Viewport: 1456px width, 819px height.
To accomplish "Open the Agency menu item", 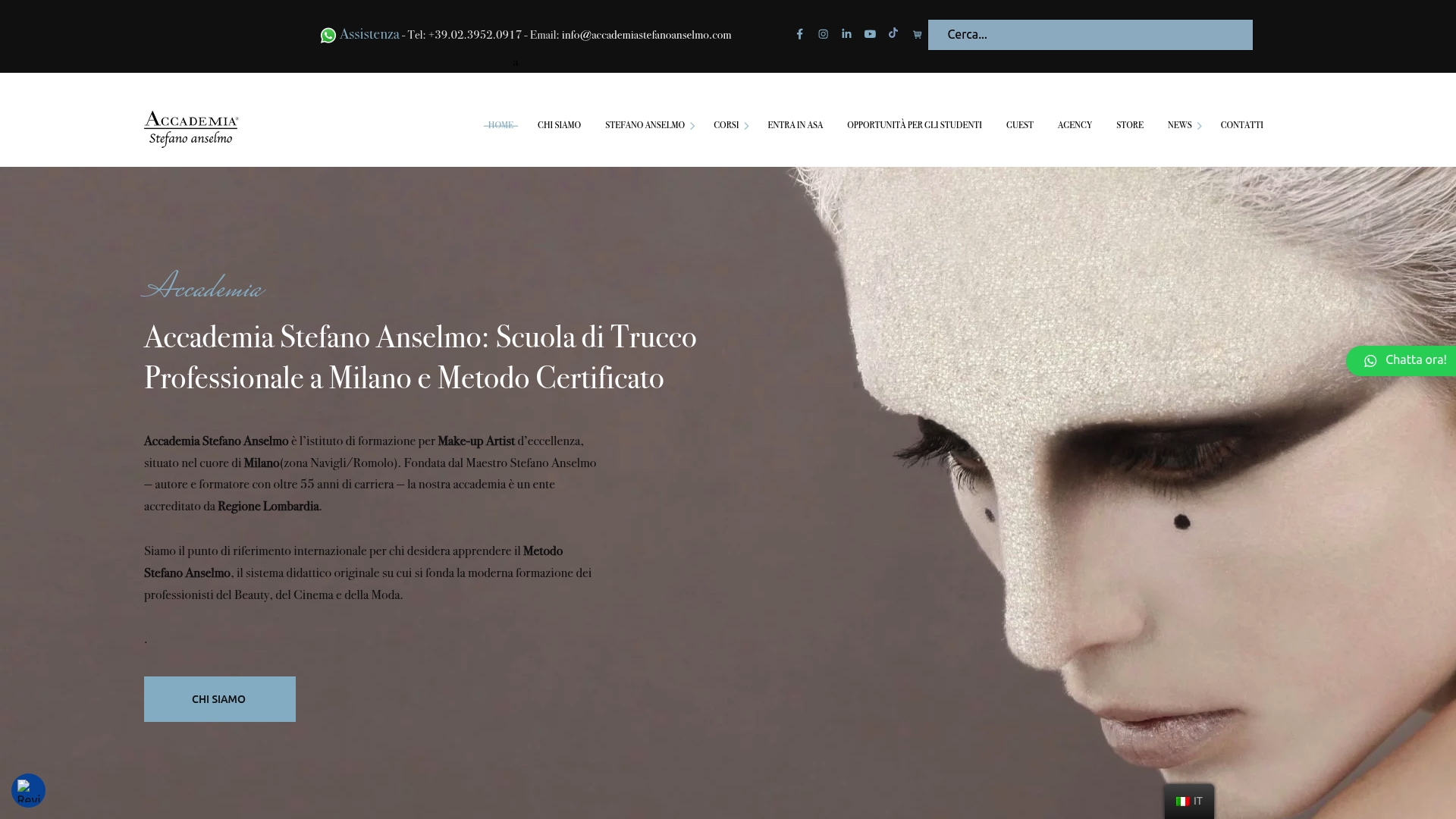I will tap(1075, 125).
